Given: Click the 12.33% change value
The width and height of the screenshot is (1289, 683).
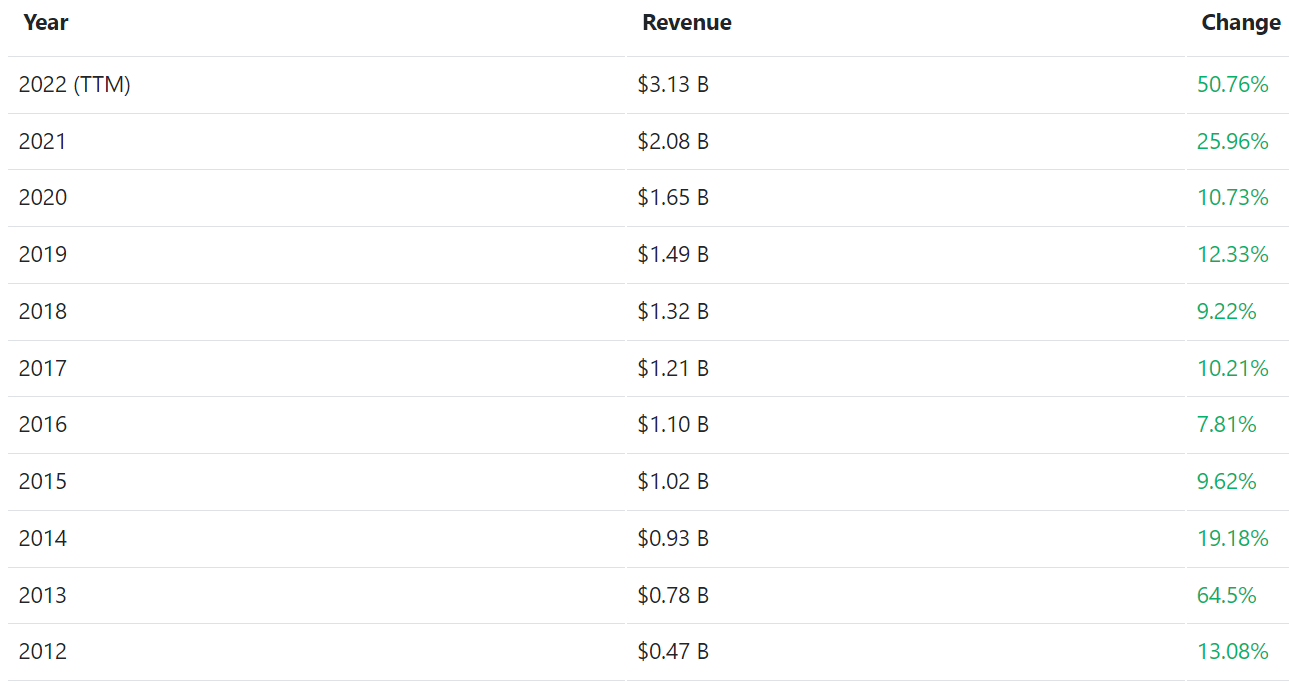Looking at the screenshot, I should pyautogui.click(x=1233, y=255).
